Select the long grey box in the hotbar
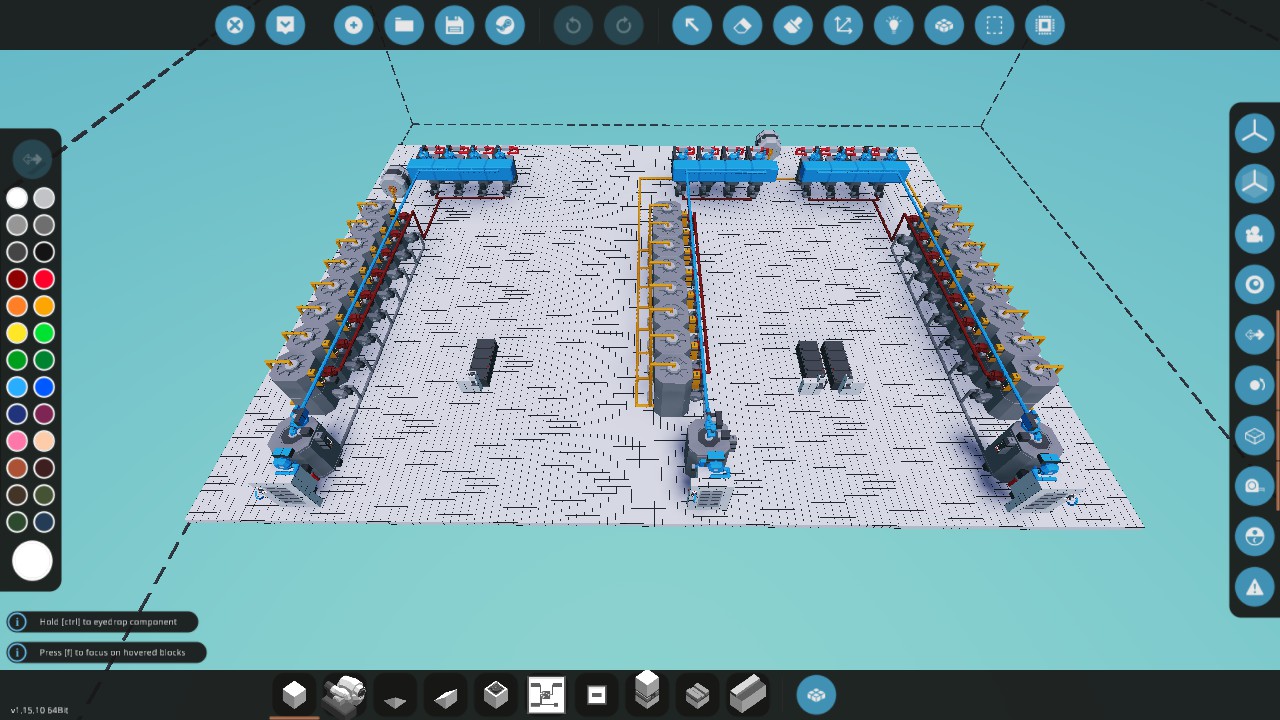The image size is (1280, 720). pyautogui.click(x=748, y=694)
